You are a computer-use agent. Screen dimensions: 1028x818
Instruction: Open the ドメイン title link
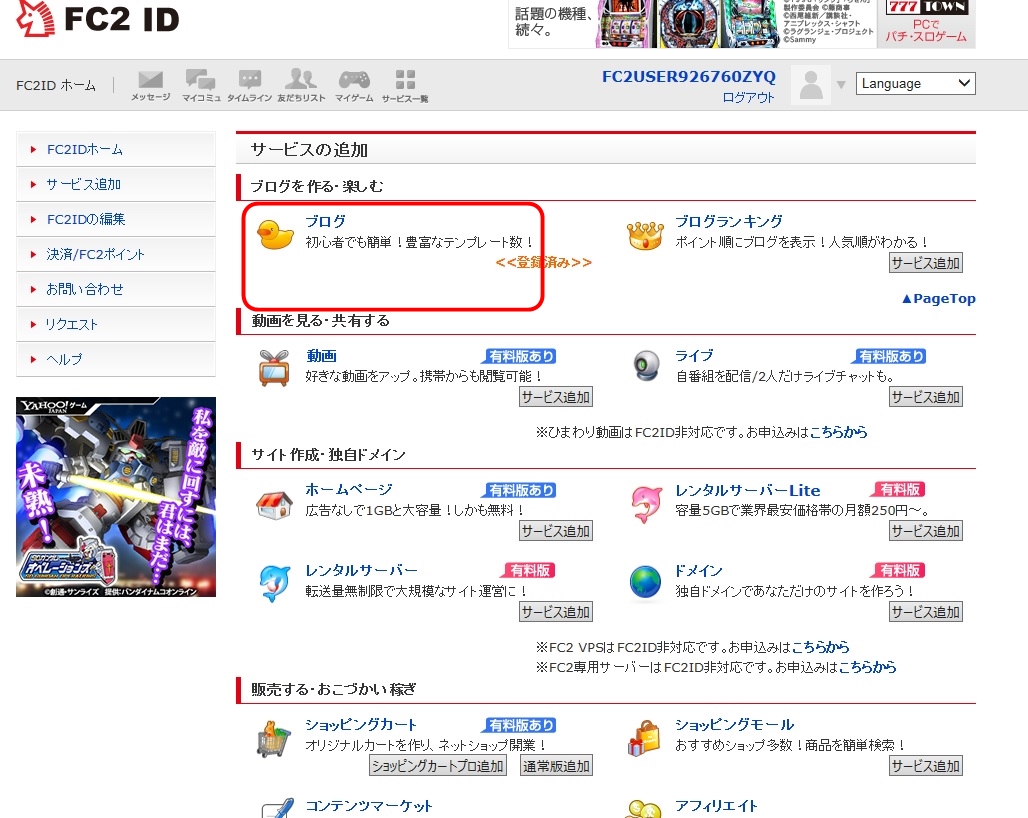coord(699,571)
